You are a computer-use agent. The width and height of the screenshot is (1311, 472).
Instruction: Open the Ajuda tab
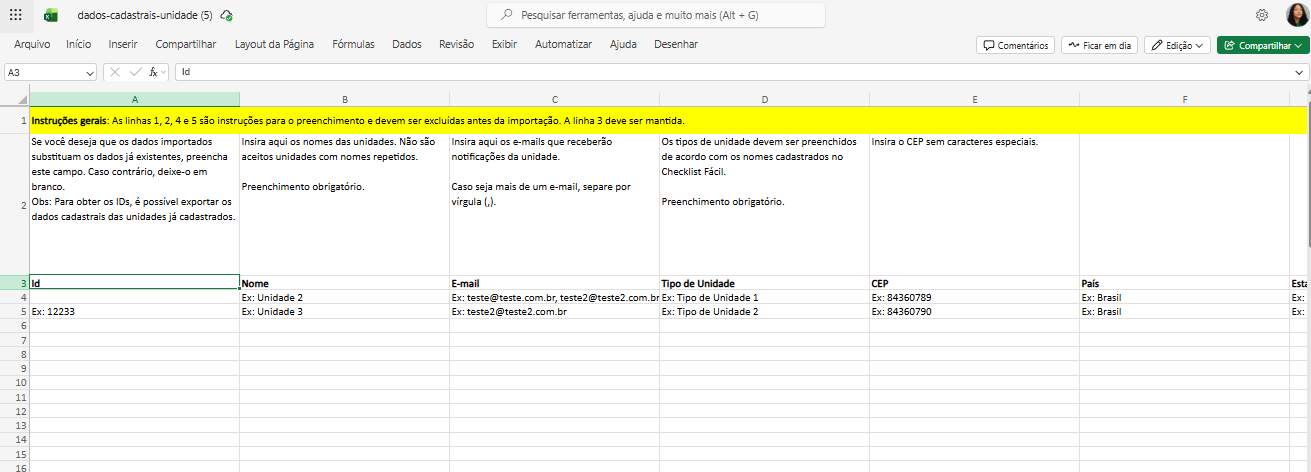pyautogui.click(x=623, y=44)
